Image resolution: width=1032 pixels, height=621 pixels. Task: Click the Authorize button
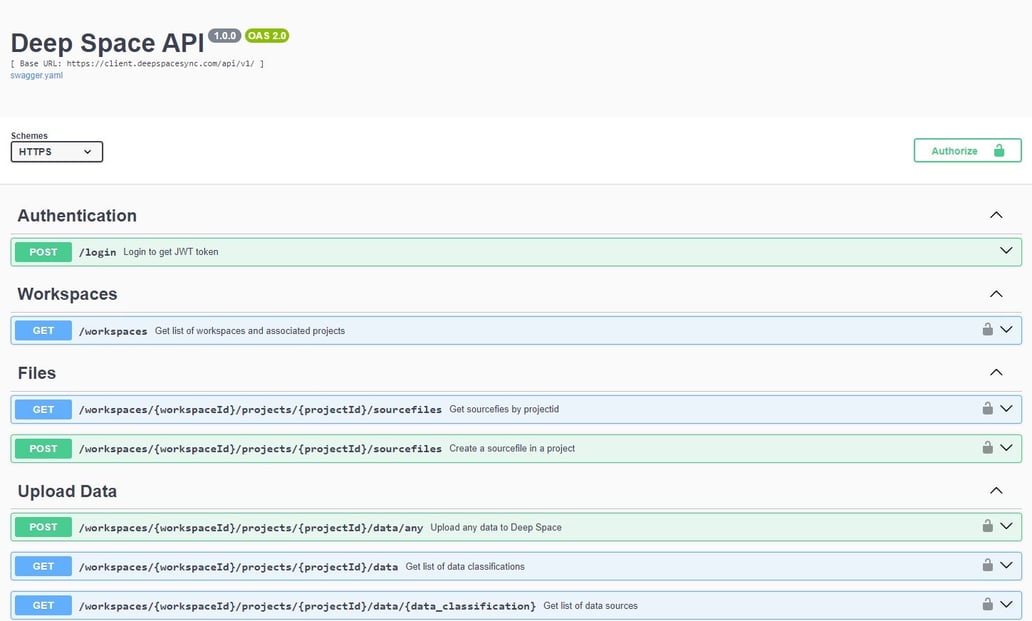[x=952, y=149]
